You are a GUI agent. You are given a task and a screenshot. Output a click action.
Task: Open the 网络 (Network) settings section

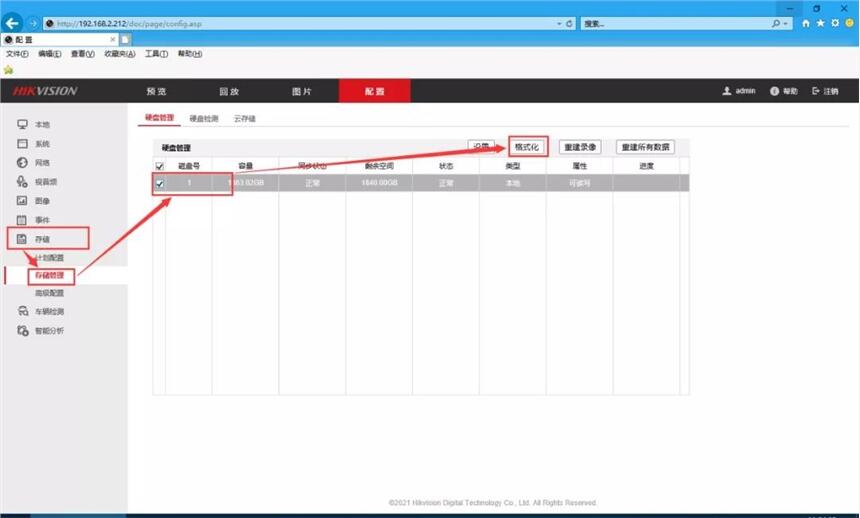pos(41,162)
